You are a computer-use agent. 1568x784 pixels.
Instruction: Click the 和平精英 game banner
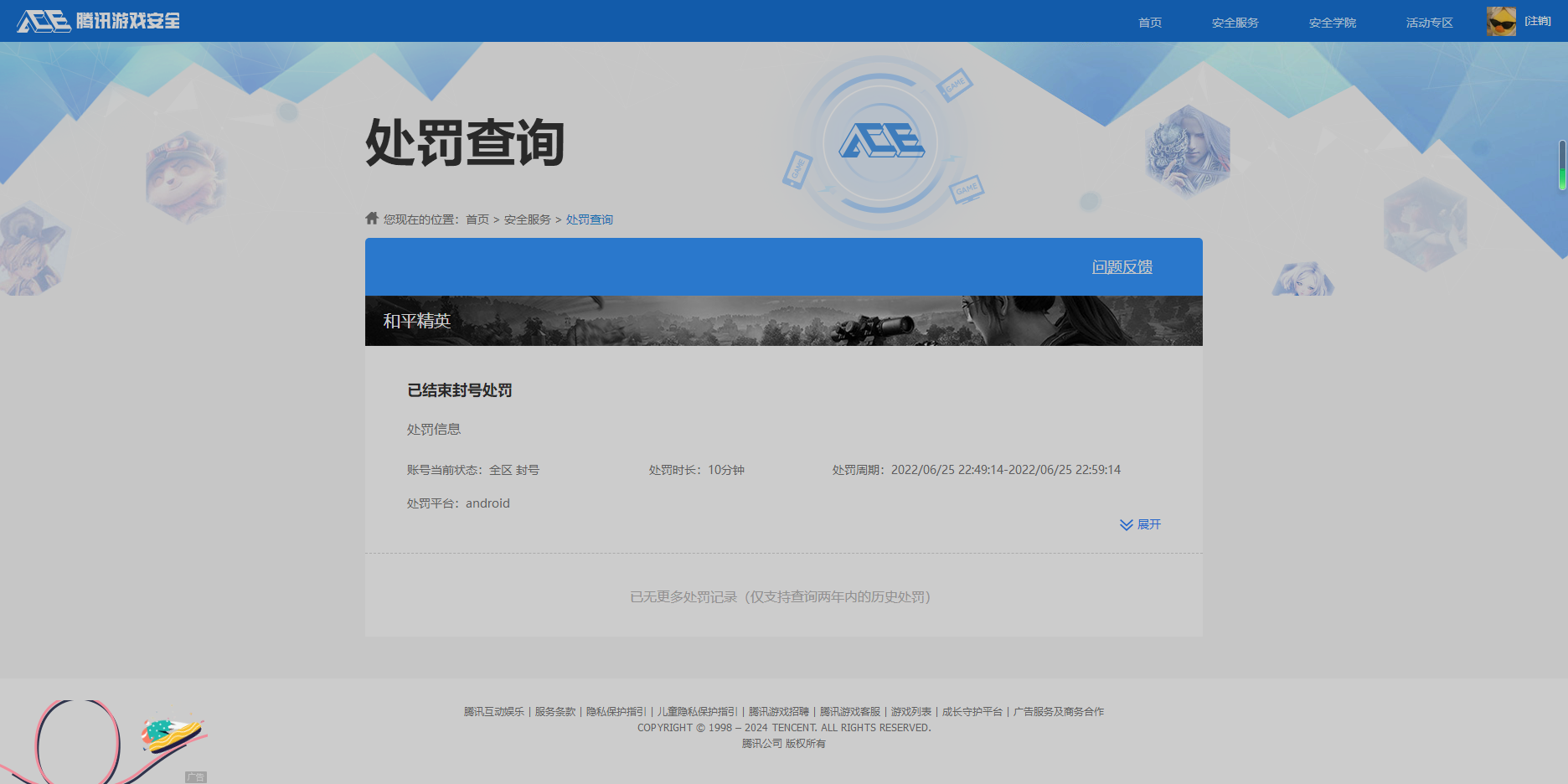tap(784, 321)
